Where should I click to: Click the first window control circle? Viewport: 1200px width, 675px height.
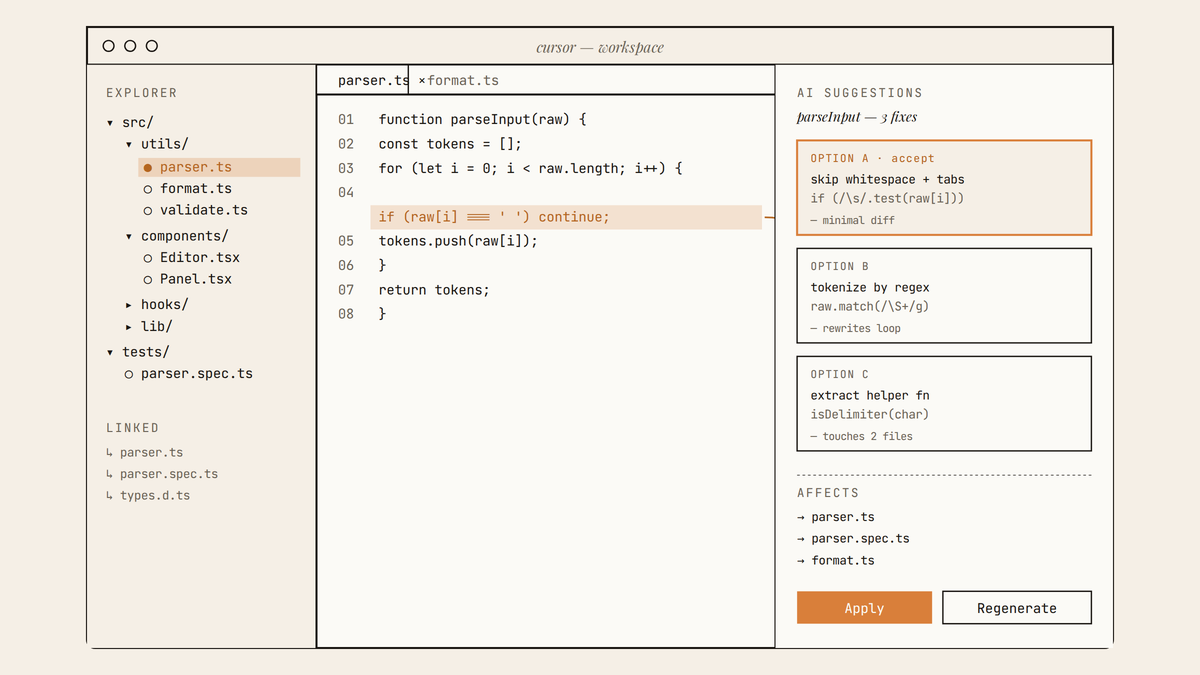pos(108,46)
